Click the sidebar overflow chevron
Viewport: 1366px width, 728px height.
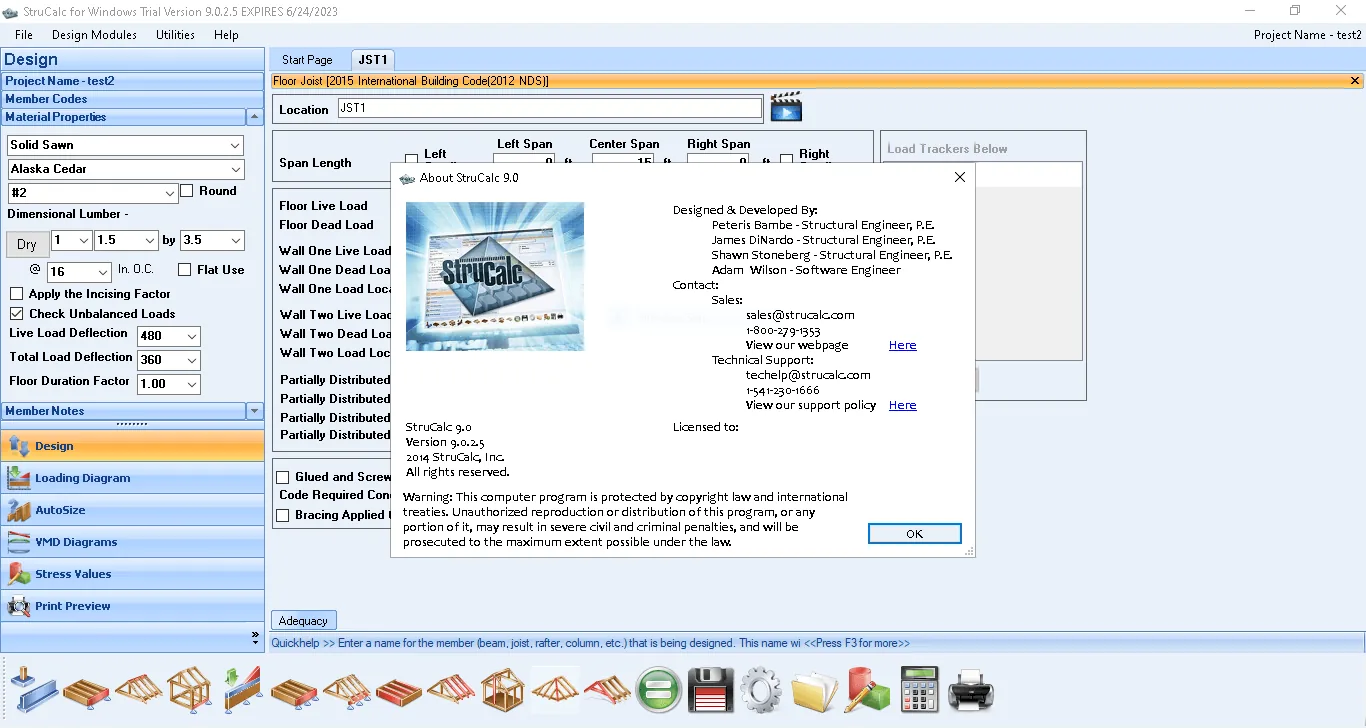[255, 636]
